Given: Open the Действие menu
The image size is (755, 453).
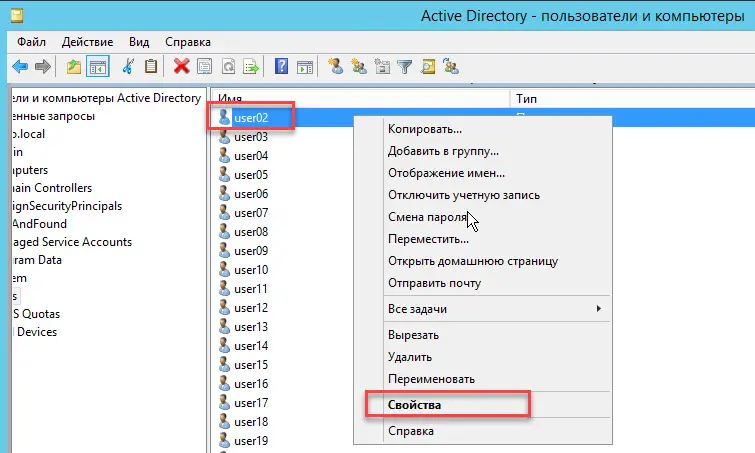Looking at the screenshot, I should click(x=87, y=42).
